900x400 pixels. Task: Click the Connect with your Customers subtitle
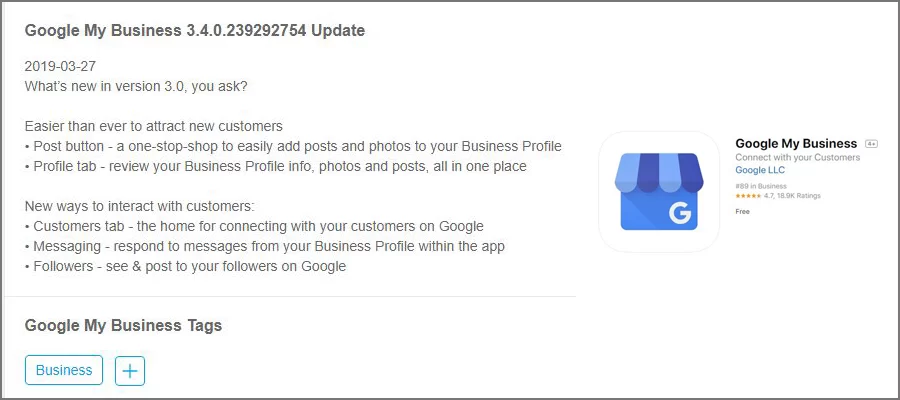[x=797, y=158]
